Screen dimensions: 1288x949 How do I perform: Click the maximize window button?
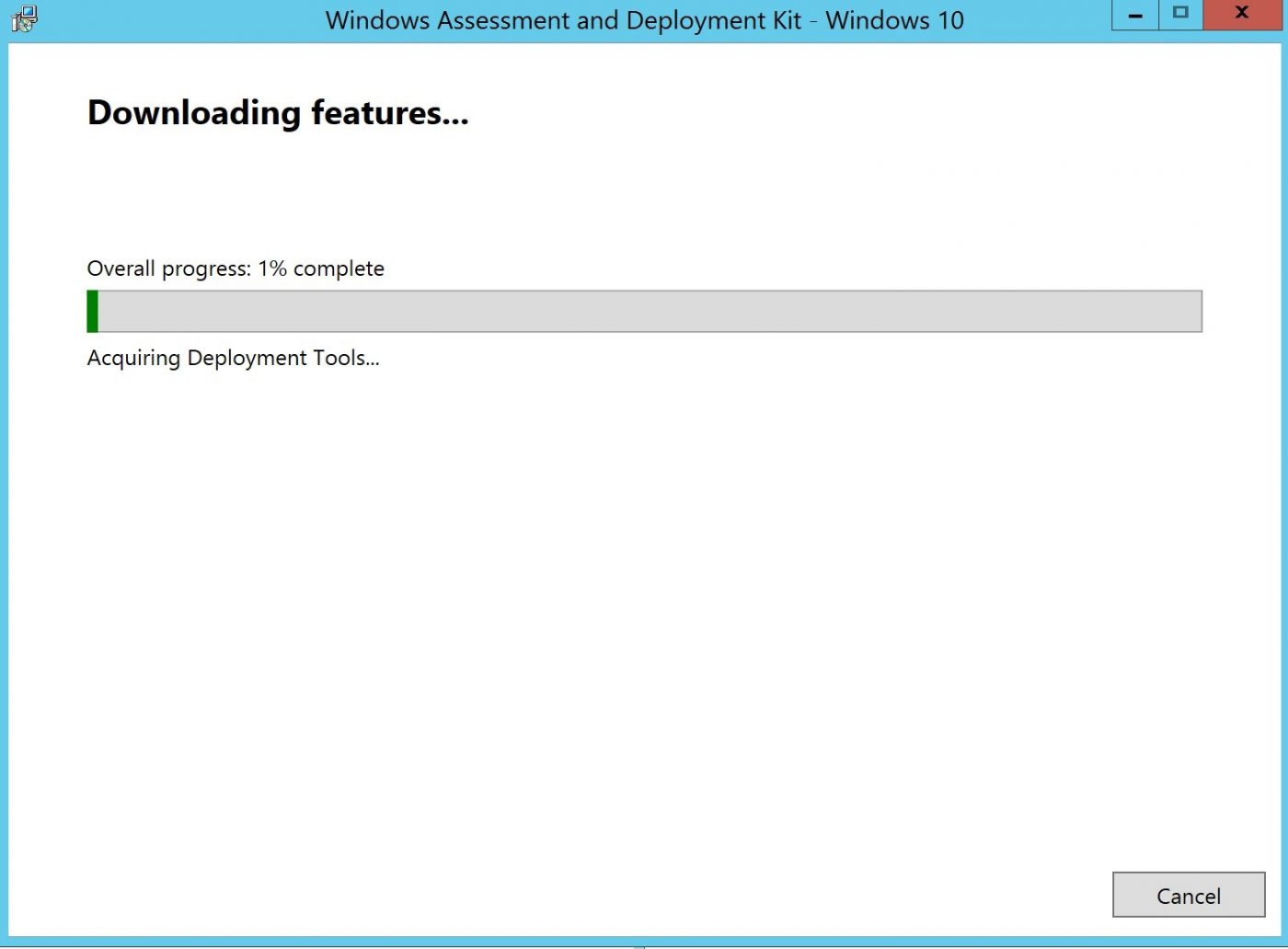tap(1179, 16)
